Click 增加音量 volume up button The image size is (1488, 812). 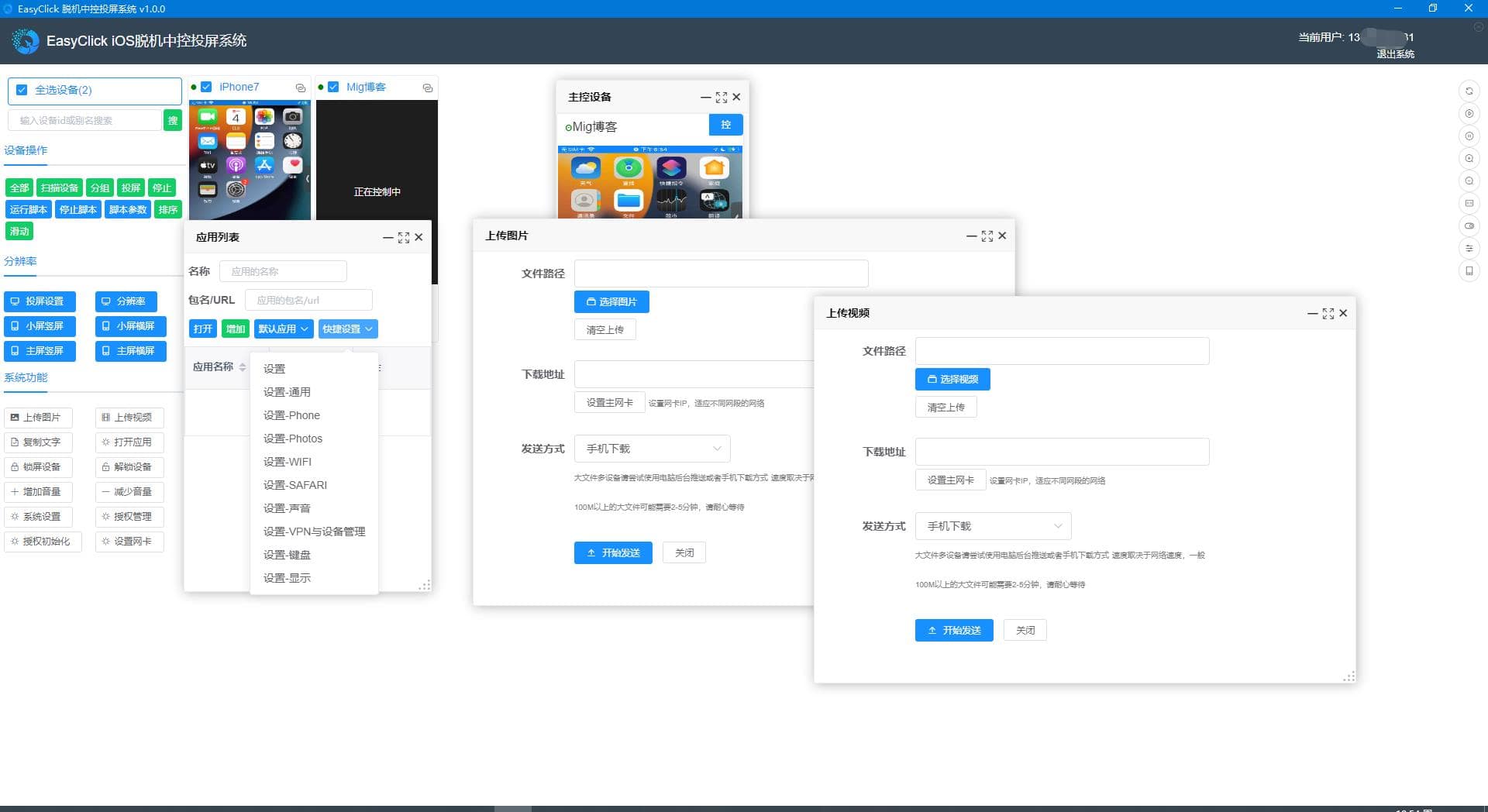38,492
